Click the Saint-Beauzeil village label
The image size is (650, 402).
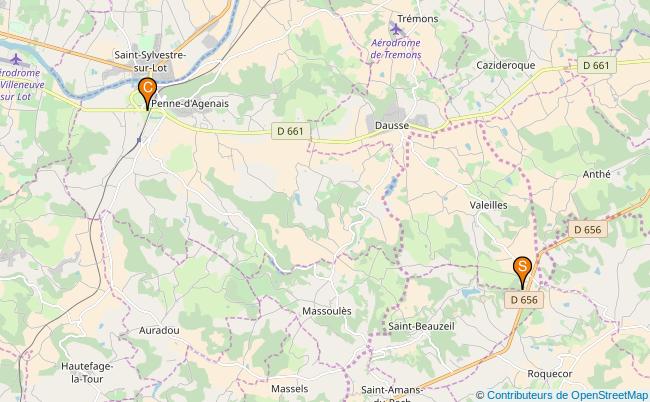(x=421, y=326)
